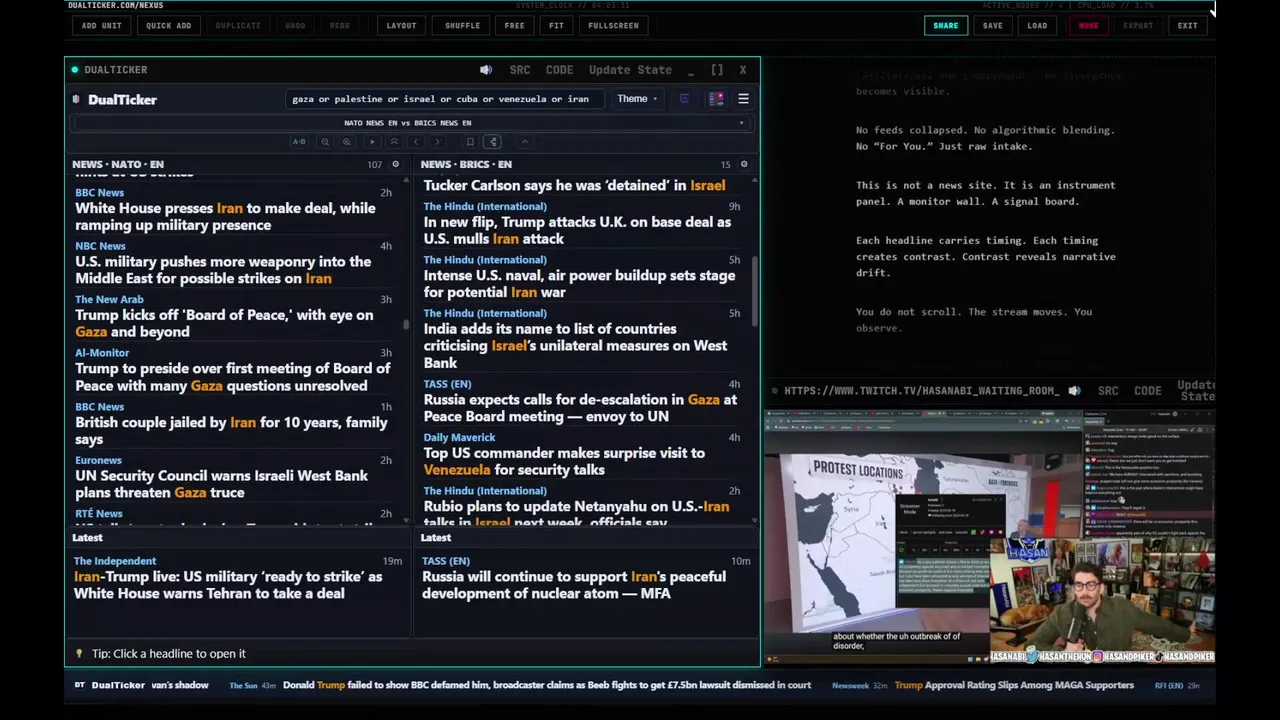This screenshot has height=720, width=1280.
Task: Click ADD UNIT in the top toolbar
Action: tap(102, 25)
